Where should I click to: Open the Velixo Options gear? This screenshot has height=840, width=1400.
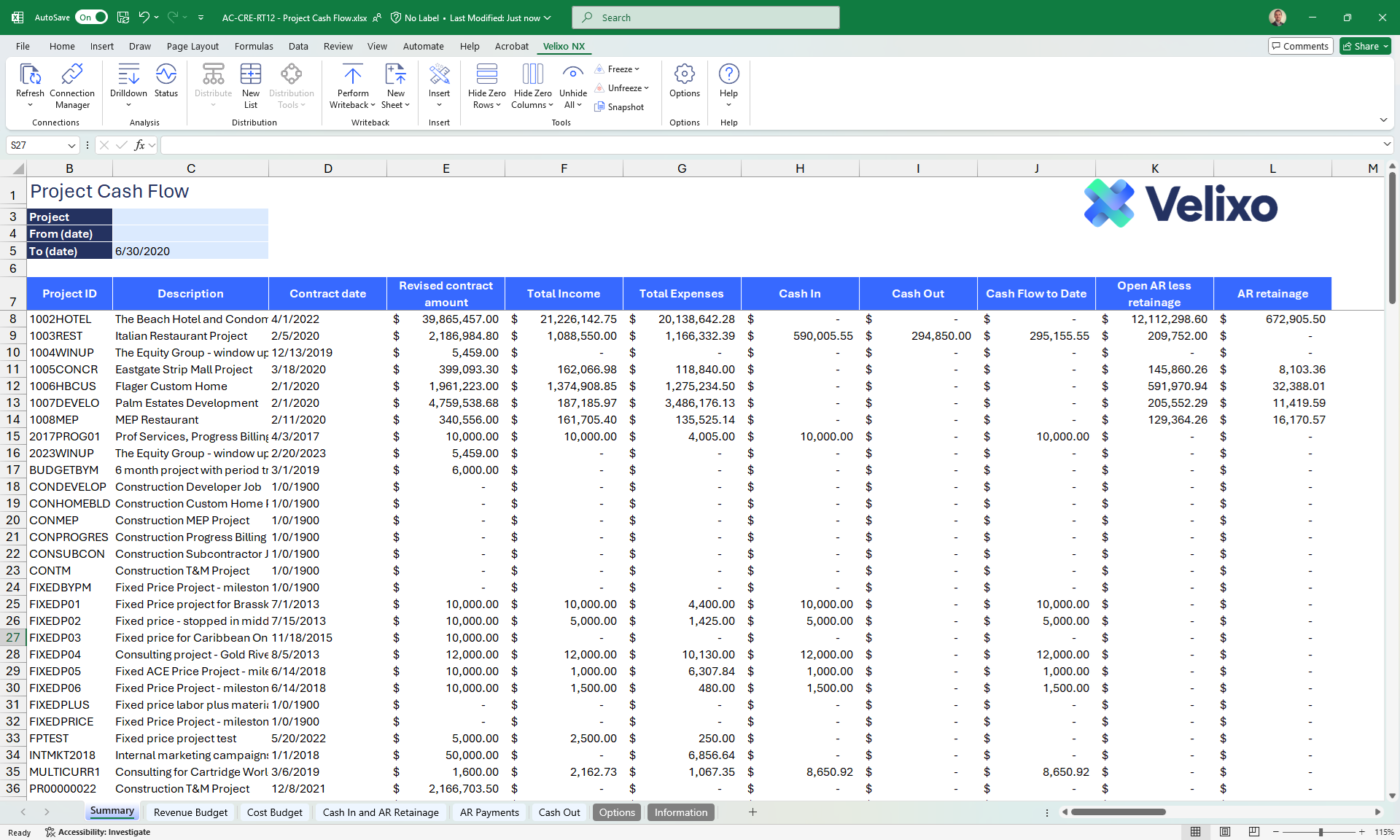[x=684, y=75]
